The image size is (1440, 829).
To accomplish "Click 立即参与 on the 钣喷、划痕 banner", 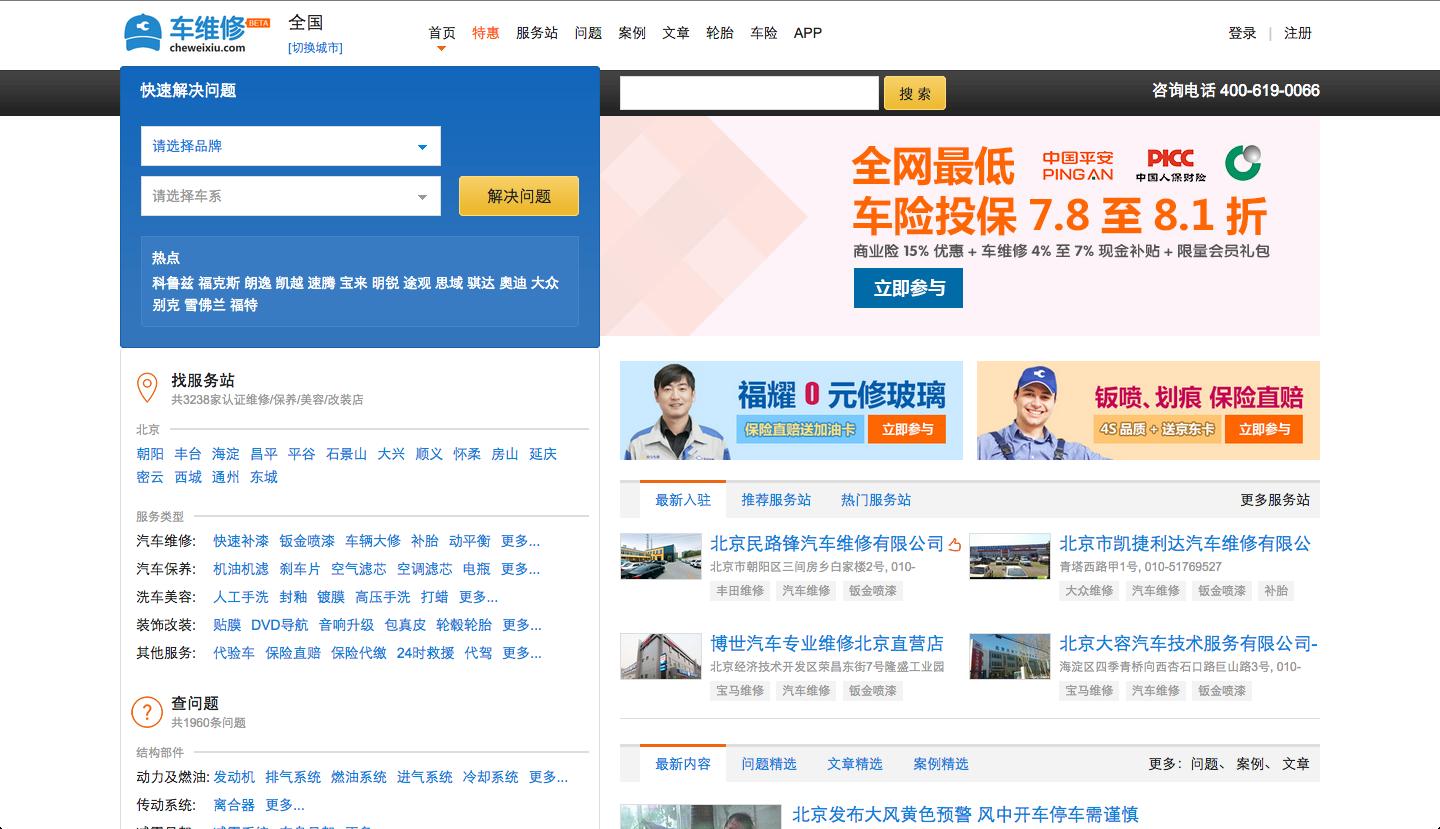I will pos(1264,429).
